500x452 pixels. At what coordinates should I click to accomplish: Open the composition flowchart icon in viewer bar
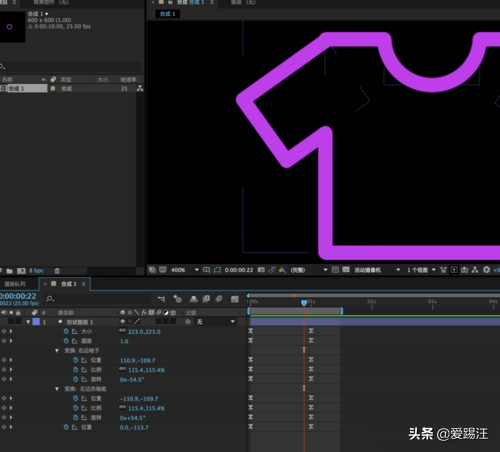475,270
